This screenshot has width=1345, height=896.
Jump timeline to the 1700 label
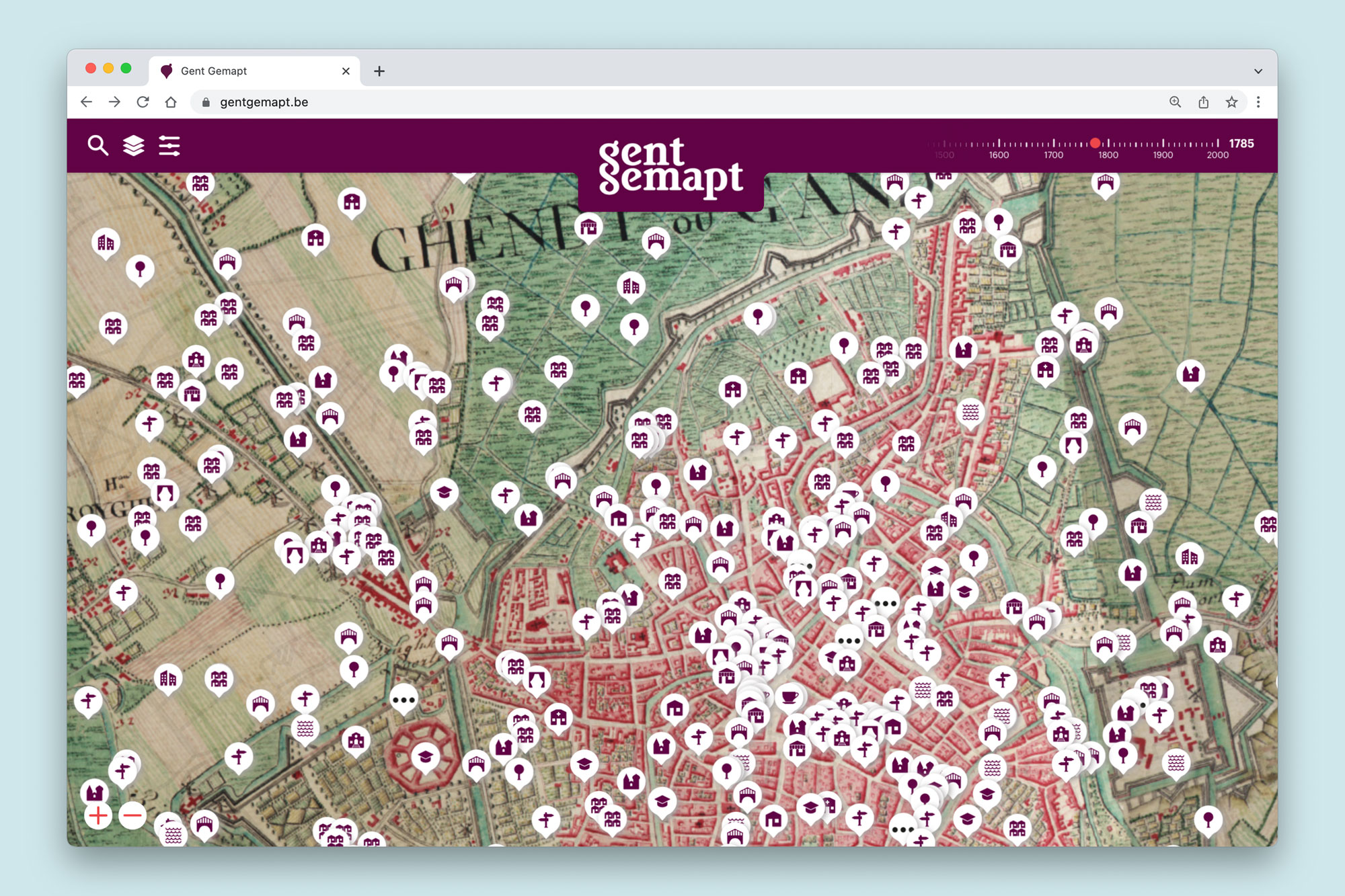tap(1053, 155)
